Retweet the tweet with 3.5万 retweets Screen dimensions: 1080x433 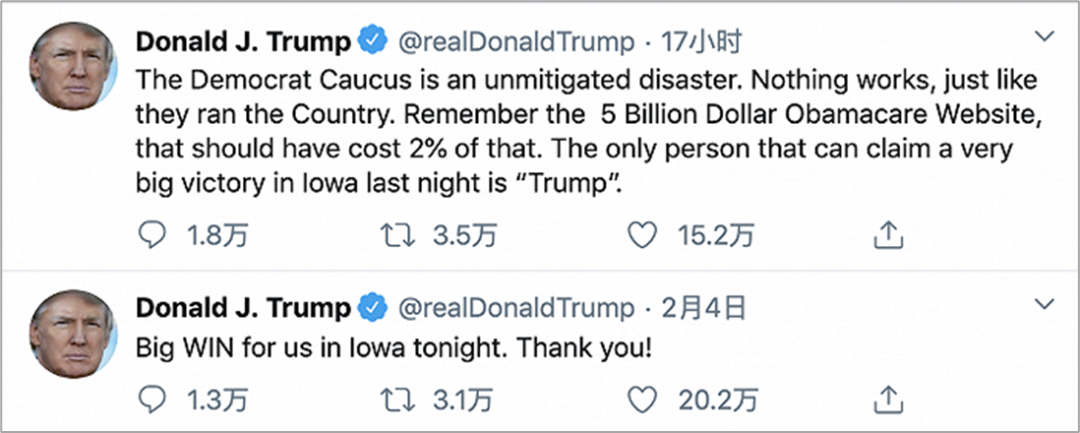tap(398, 236)
